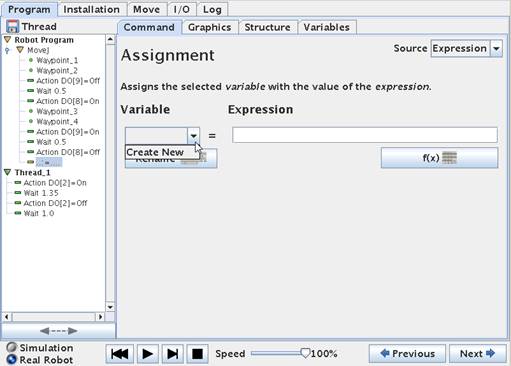Start program with the play button
The width and height of the screenshot is (511, 366).
(147, 354)
